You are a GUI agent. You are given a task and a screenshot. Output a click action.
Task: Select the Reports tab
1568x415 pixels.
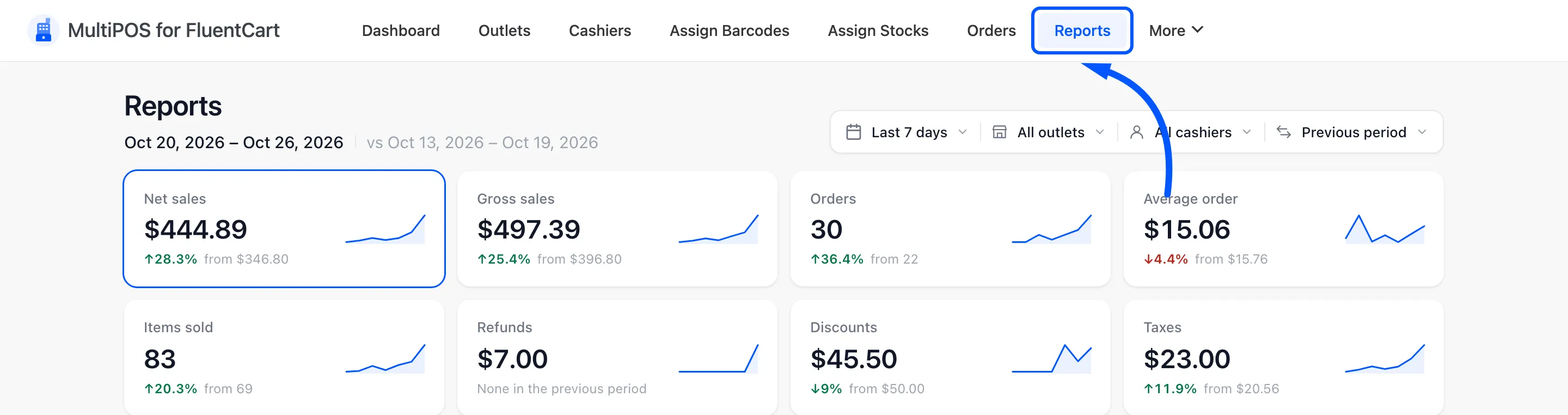coord(1082,30)
